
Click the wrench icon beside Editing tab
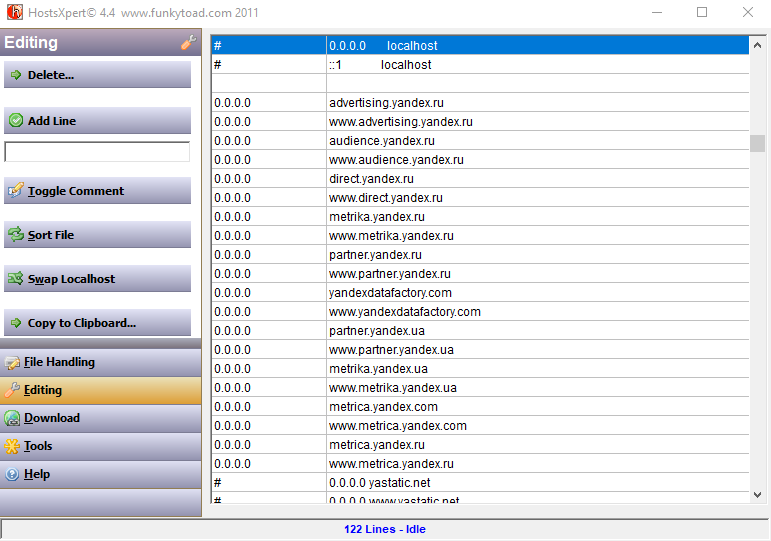(12, 390)
